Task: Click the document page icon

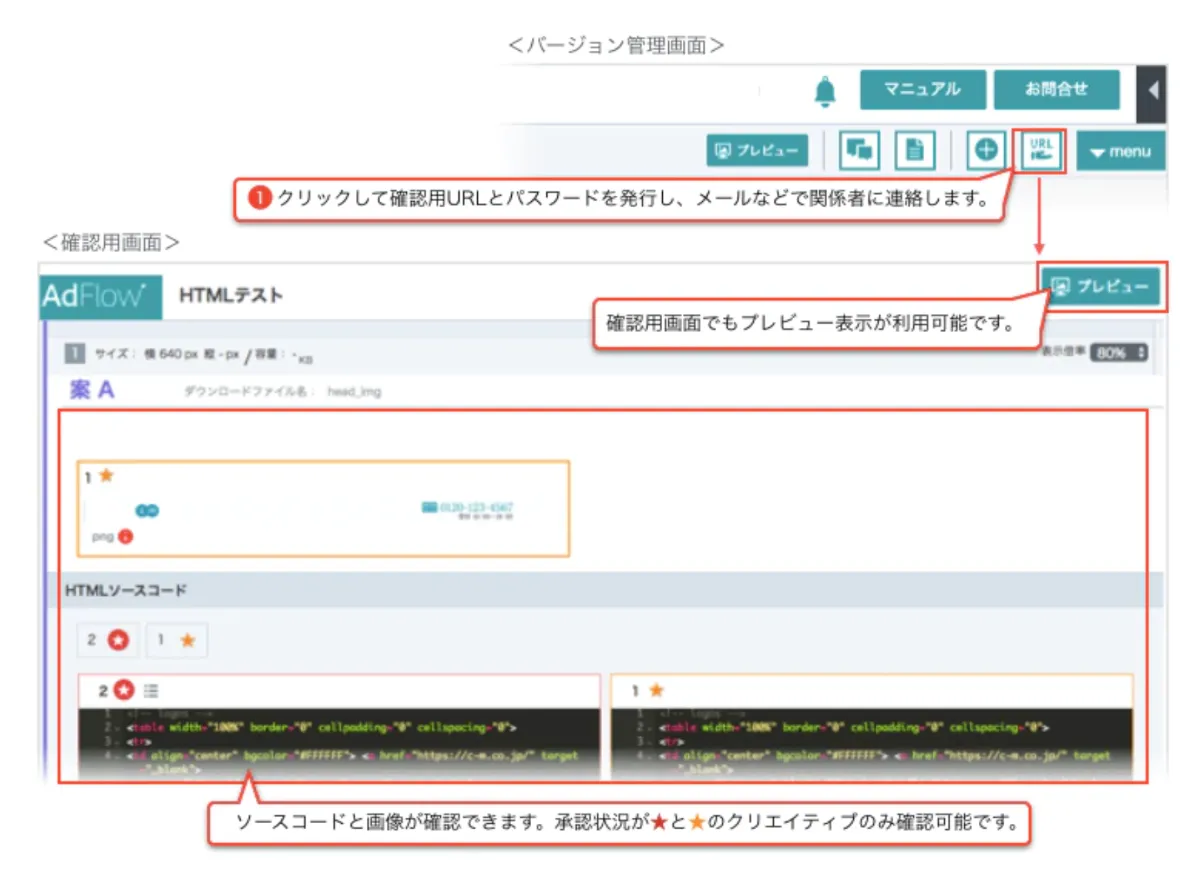Action: (x=914, y=151)
